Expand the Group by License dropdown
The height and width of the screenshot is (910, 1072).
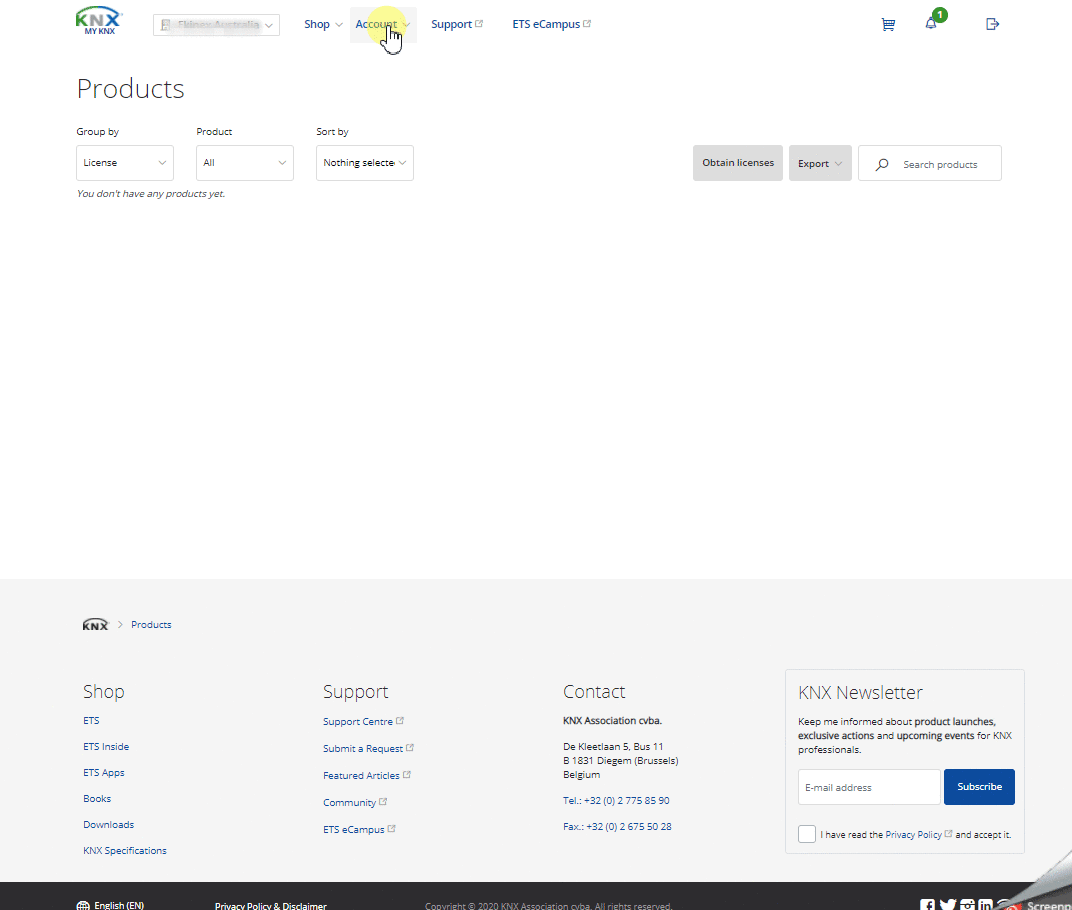(124, 163)
